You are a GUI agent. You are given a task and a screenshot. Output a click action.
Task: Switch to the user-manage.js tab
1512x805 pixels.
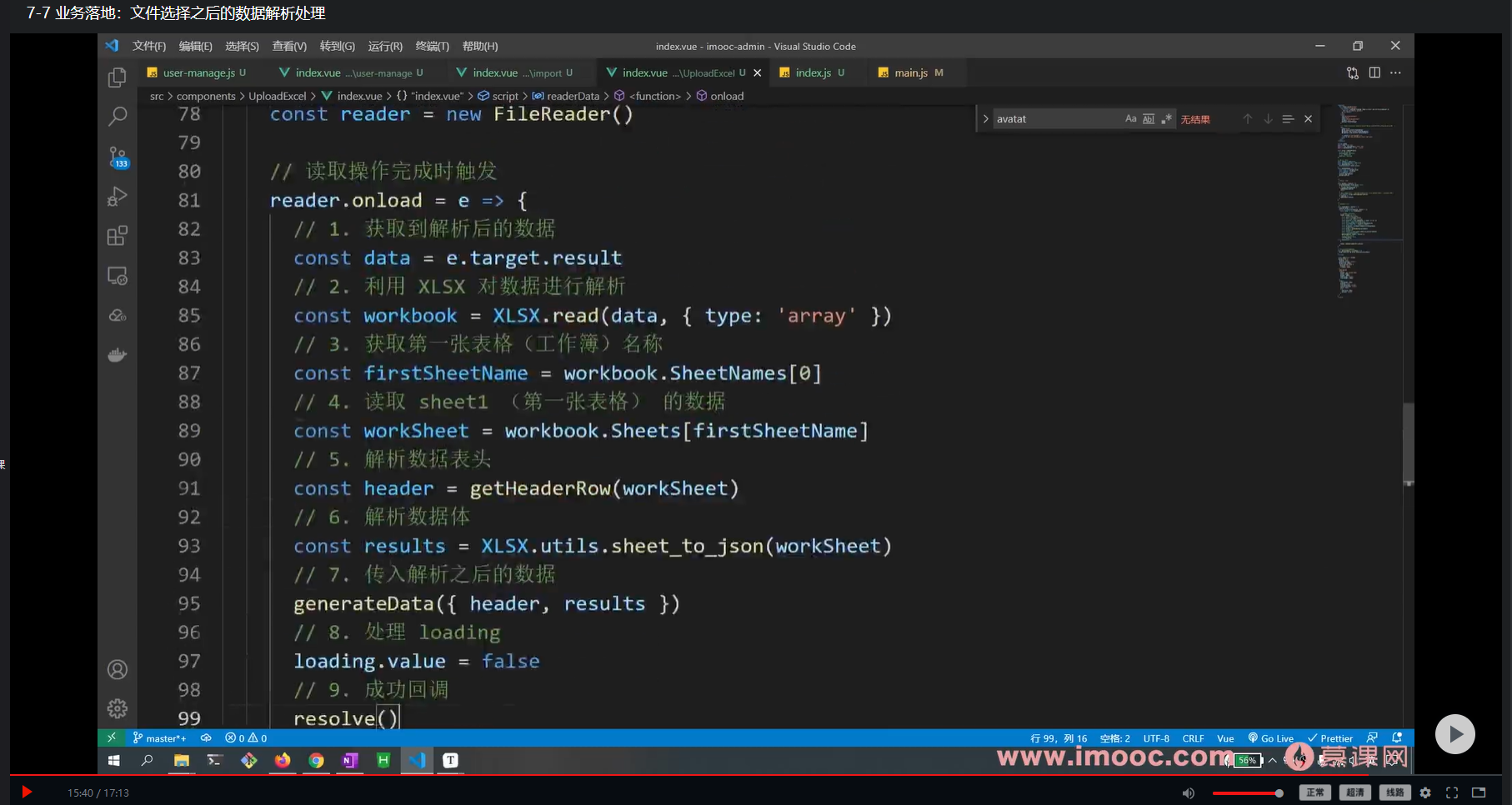tap(198, 72)
